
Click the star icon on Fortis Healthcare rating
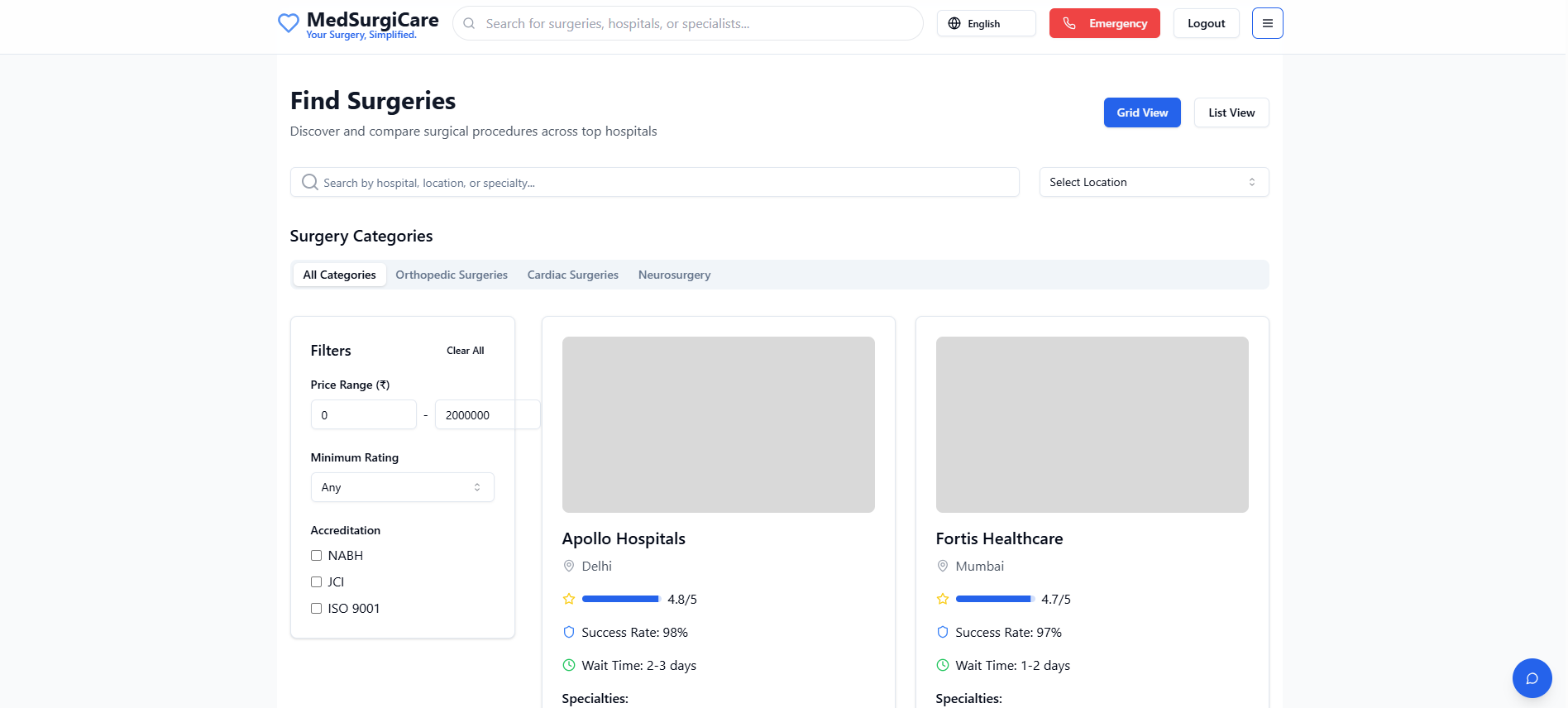943,599
